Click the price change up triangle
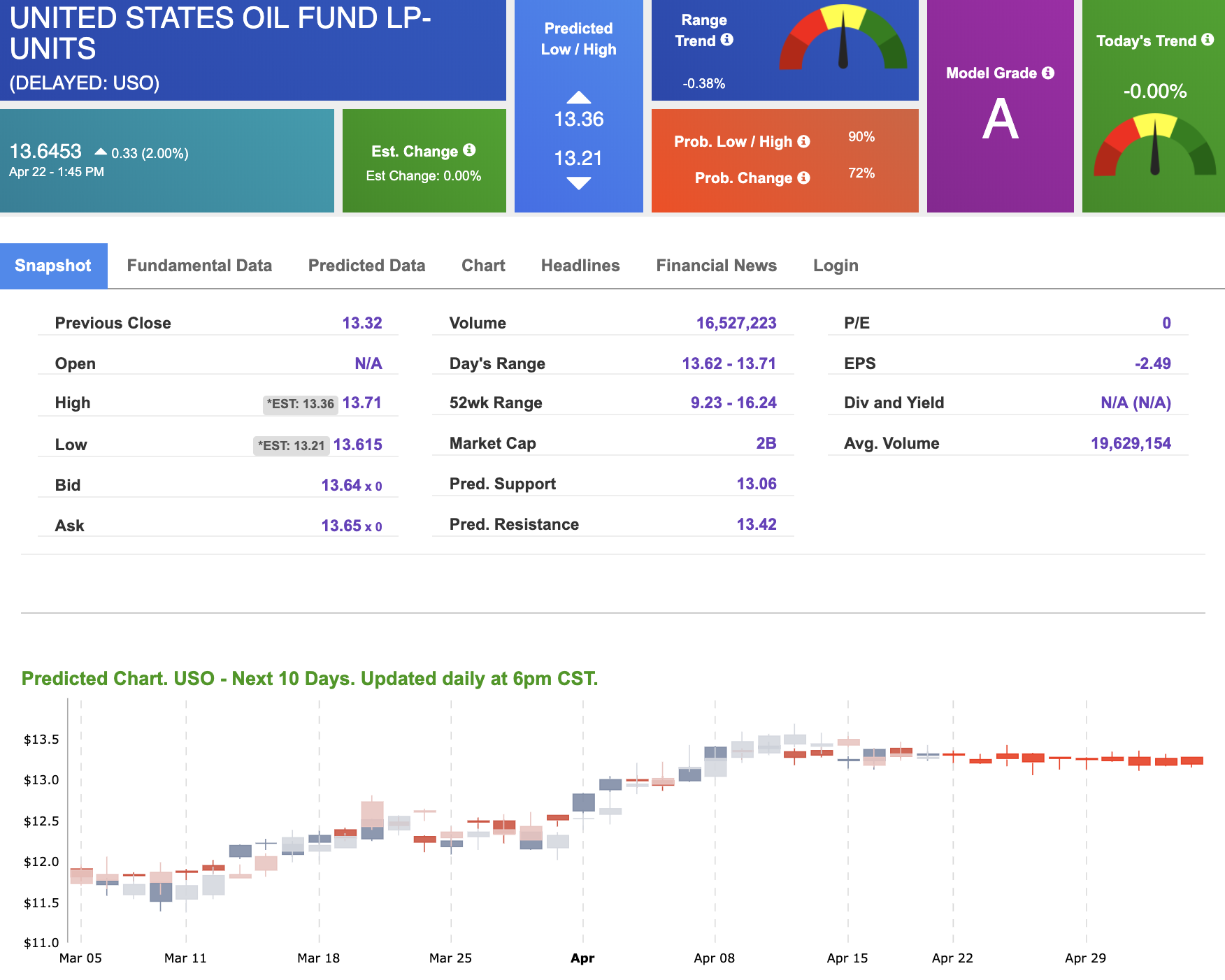This screenshot has width=1225, height=980. 101,152
